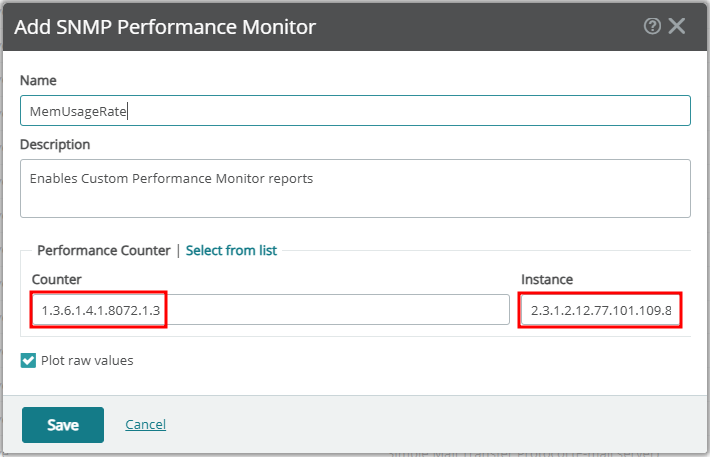Click the Performance Counter heading text
Viewport: 710px width, 457px height.
click(104, 250)
